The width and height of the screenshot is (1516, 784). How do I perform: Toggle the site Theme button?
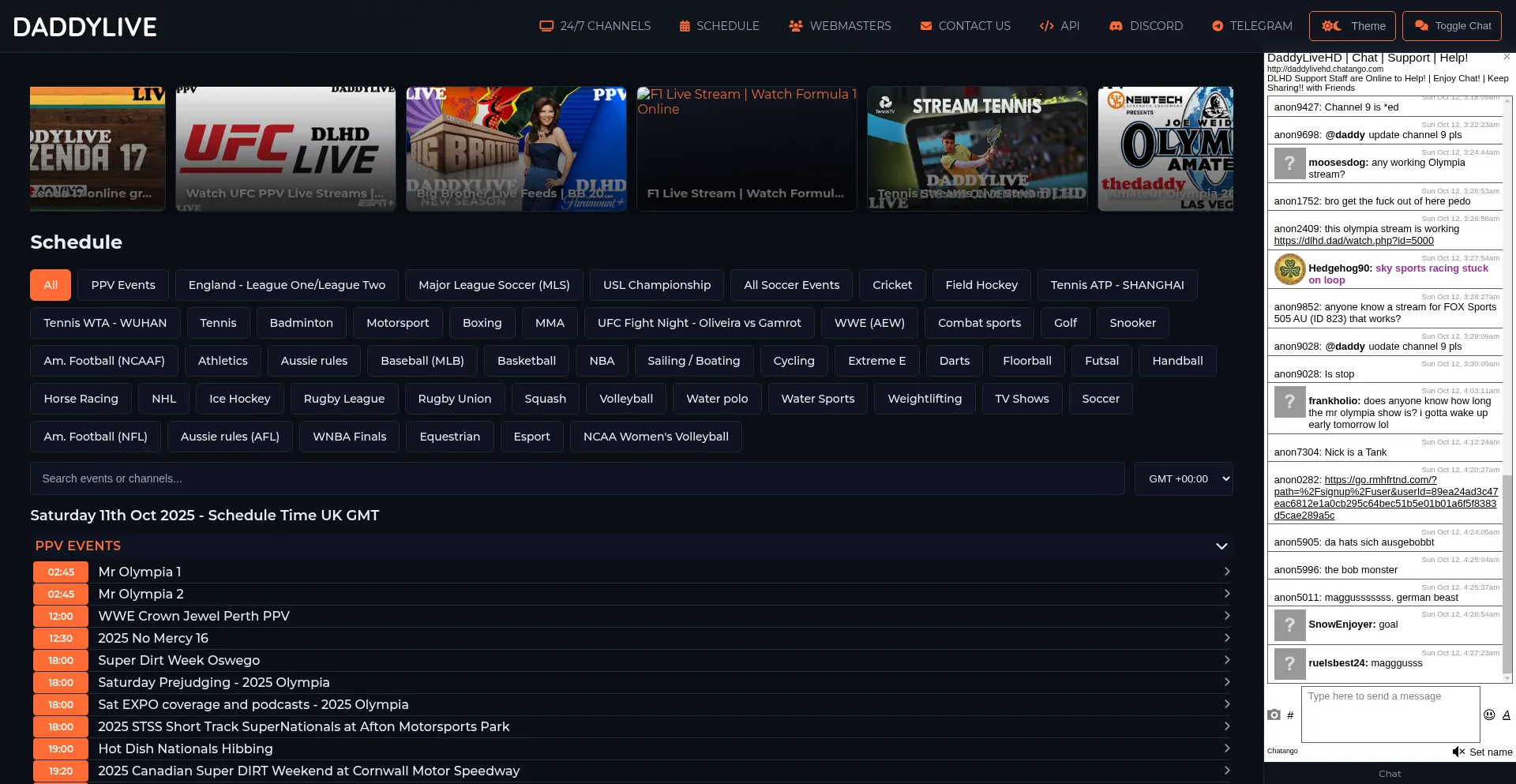[x=1353, y=26]
